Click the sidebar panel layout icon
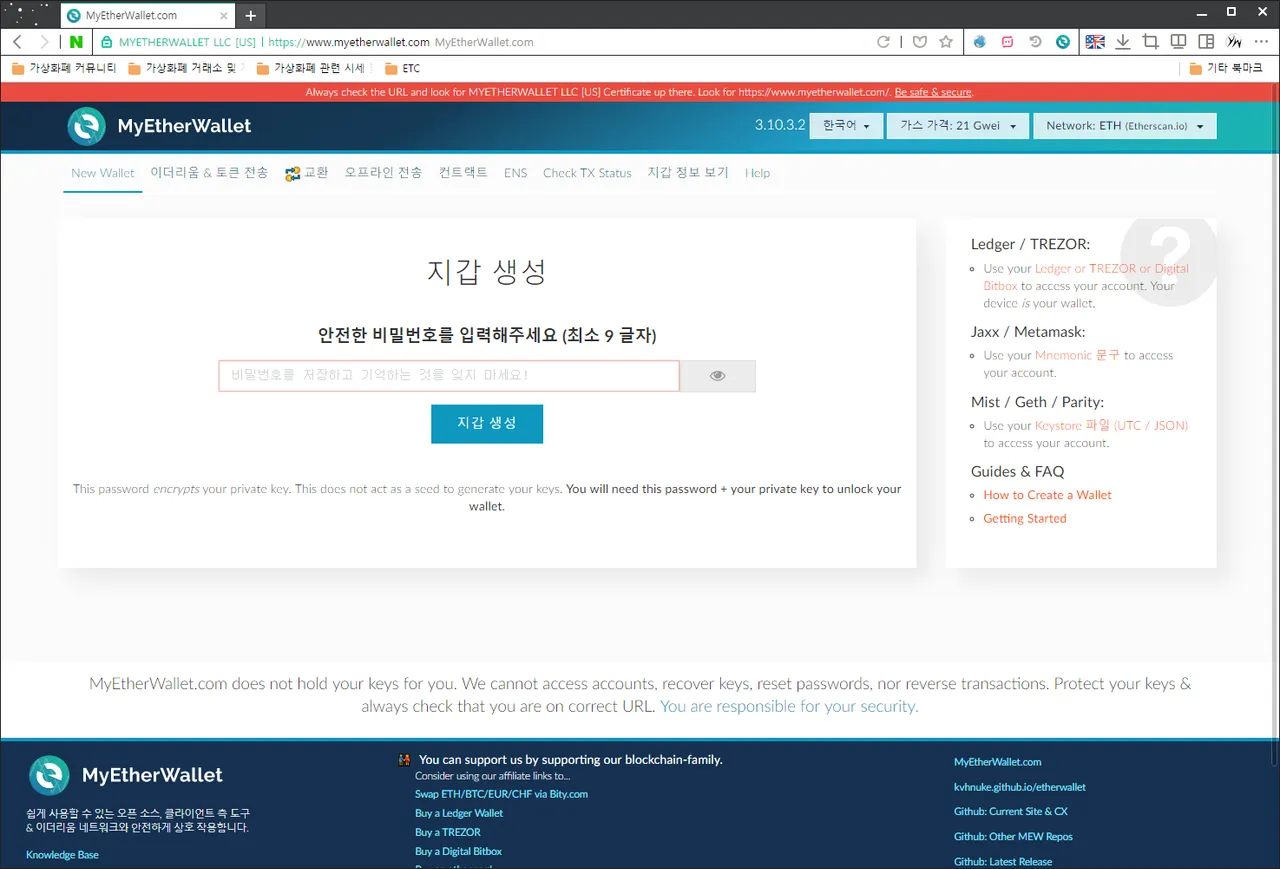 point(1207,42)
